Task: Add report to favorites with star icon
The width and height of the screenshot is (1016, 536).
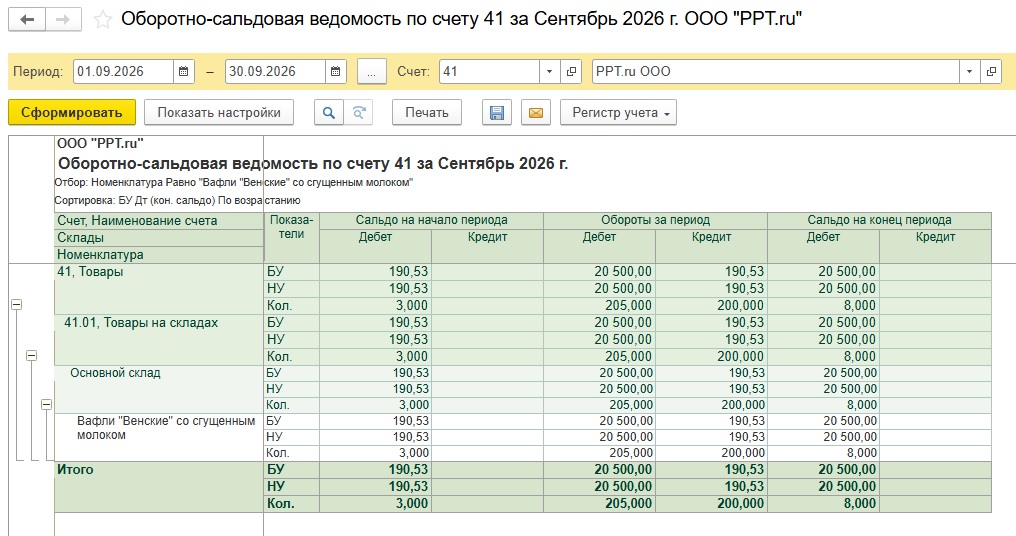Action: 102,19
